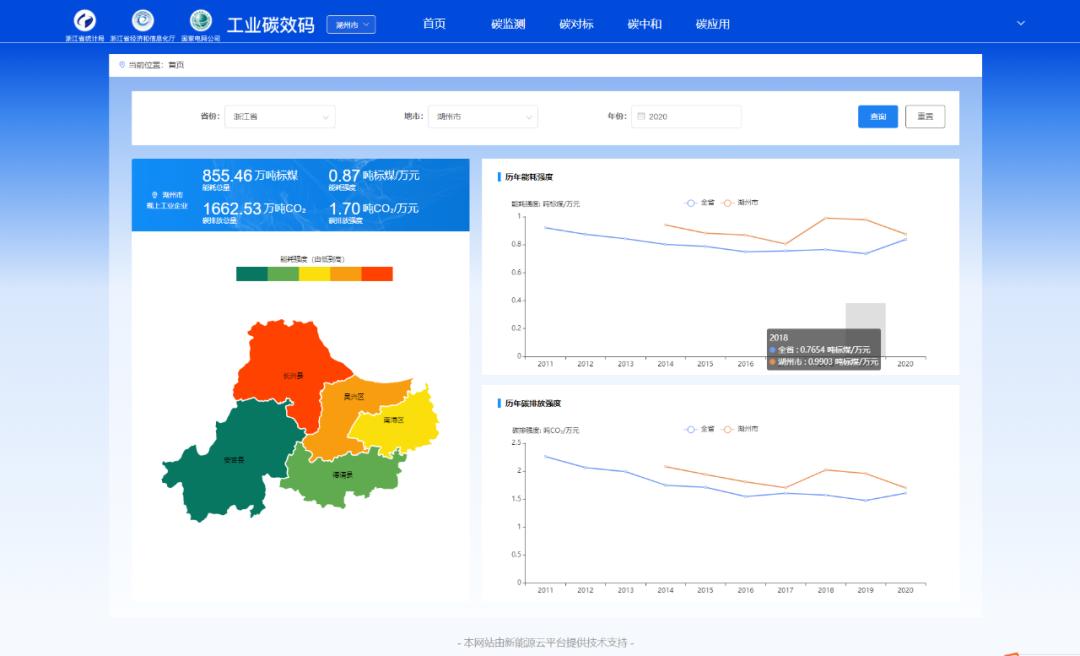This screenshot has height=656, width=1080.
Task: Click the location pin icon beside 当前位置
Action: 122,65
